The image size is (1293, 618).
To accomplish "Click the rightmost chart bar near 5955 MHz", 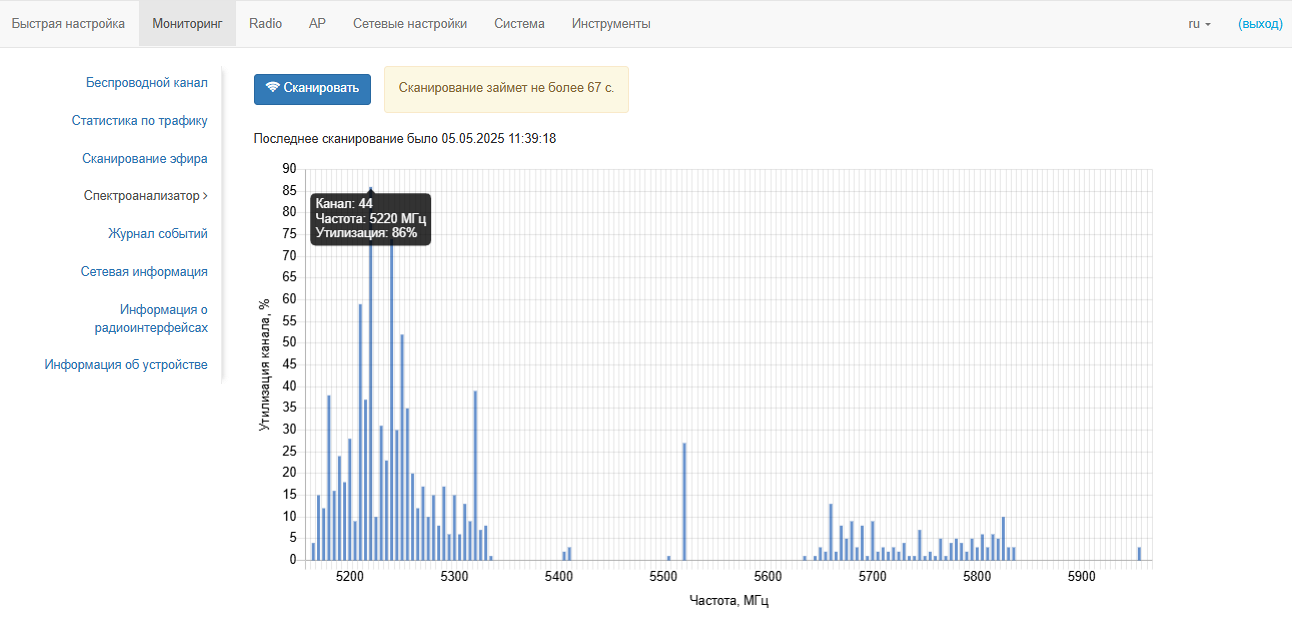I will click(1139, 554).
